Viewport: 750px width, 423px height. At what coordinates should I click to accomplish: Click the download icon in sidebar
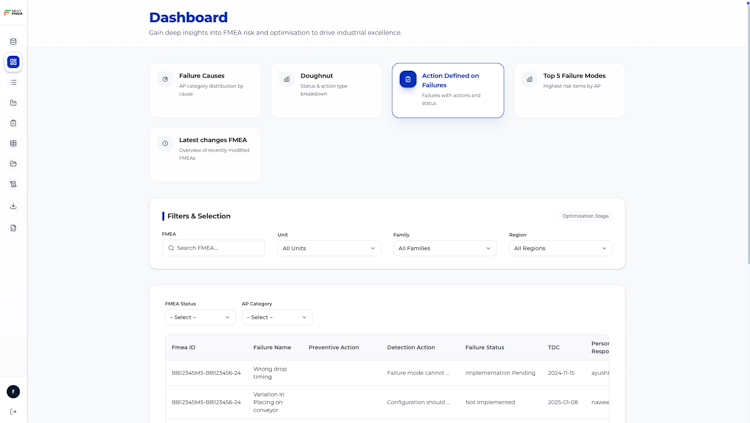(13, 206)
